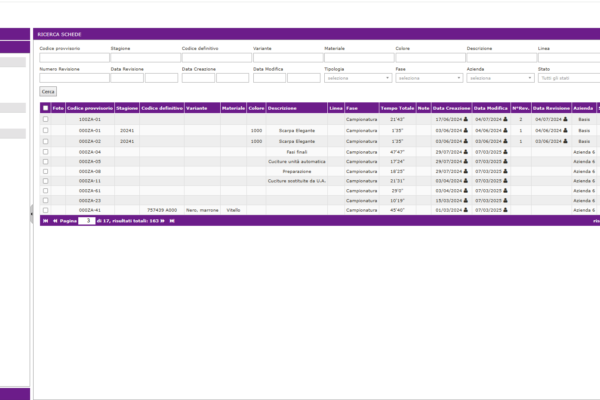Click user icon beside modified date 04/07/2024

pos(505,119)
